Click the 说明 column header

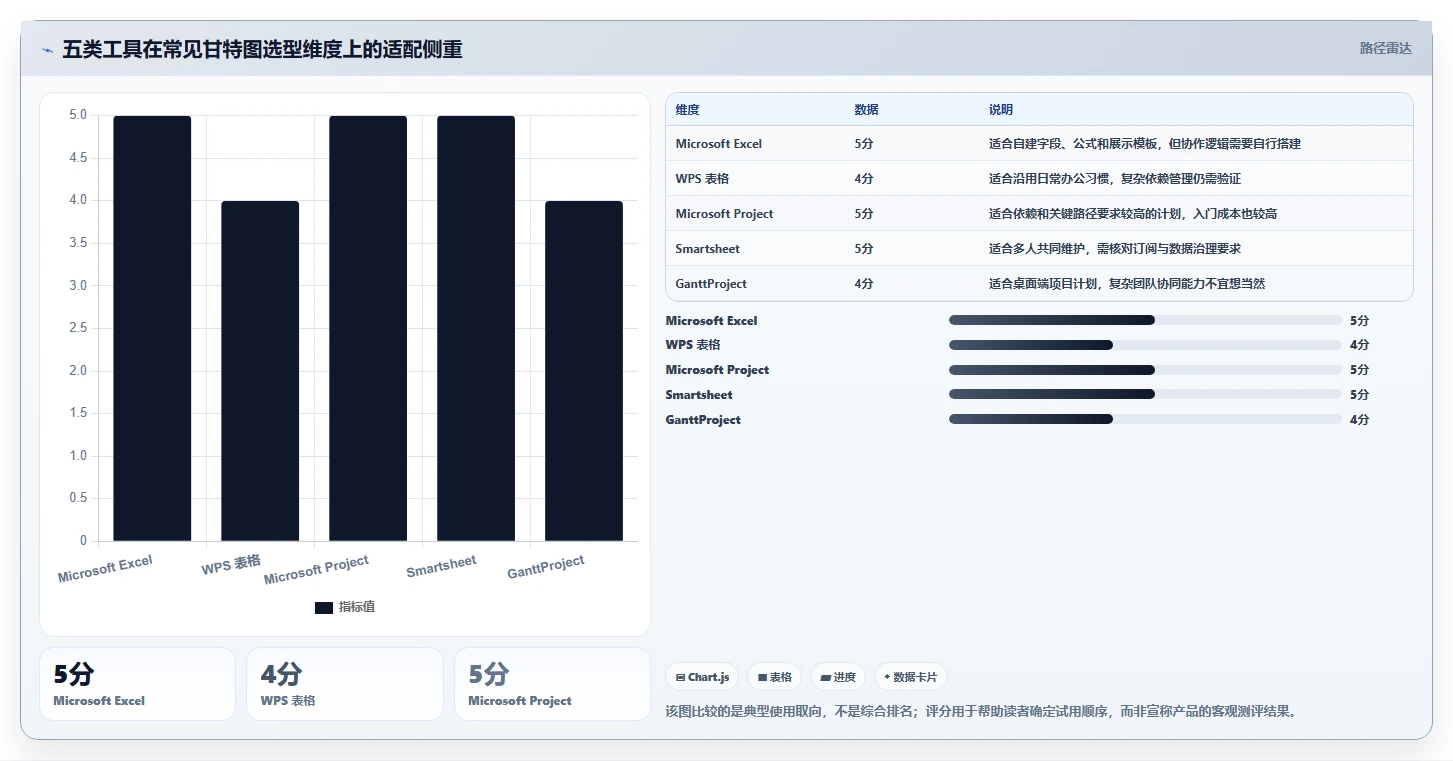[x=1001, y=109]
